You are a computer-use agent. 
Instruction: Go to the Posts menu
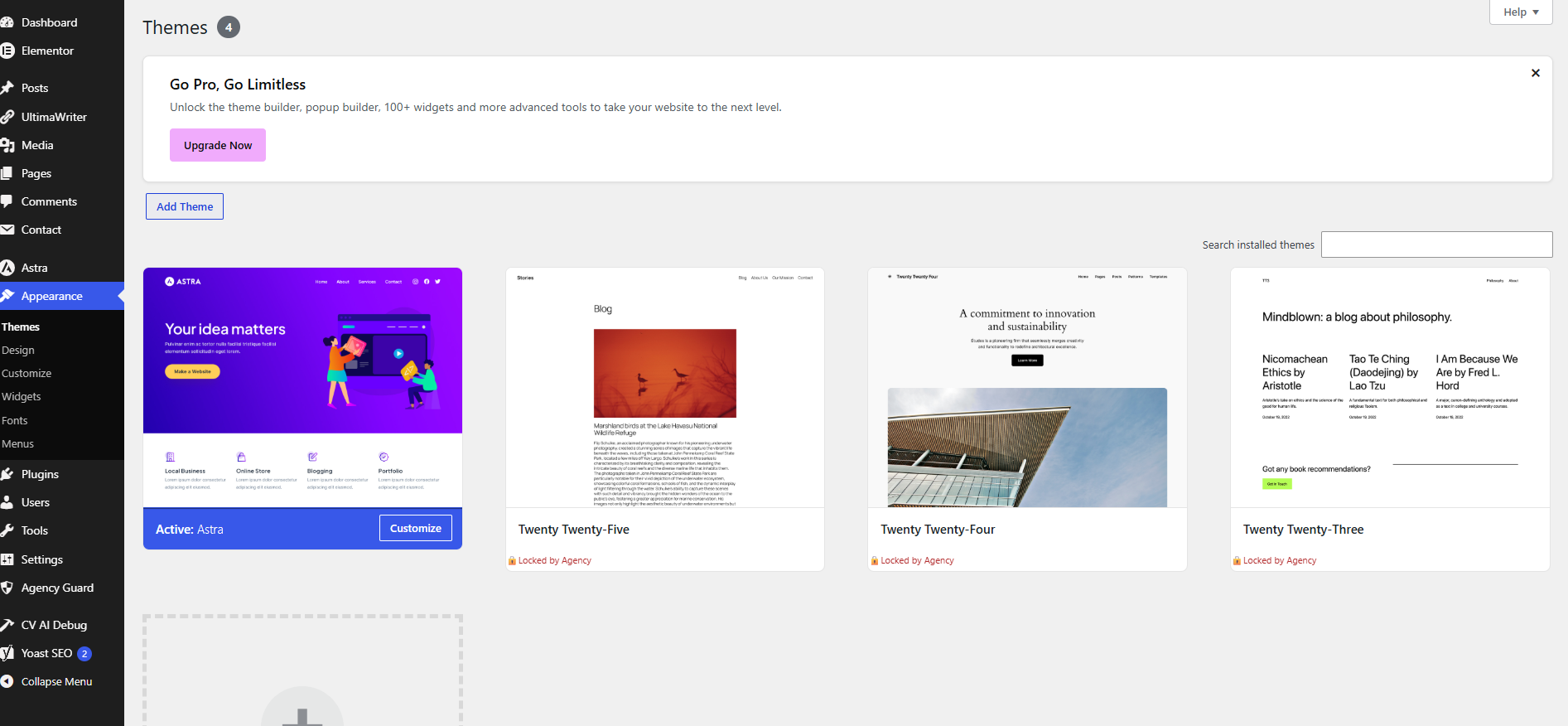pyautogui.click(x=35, y=88)
